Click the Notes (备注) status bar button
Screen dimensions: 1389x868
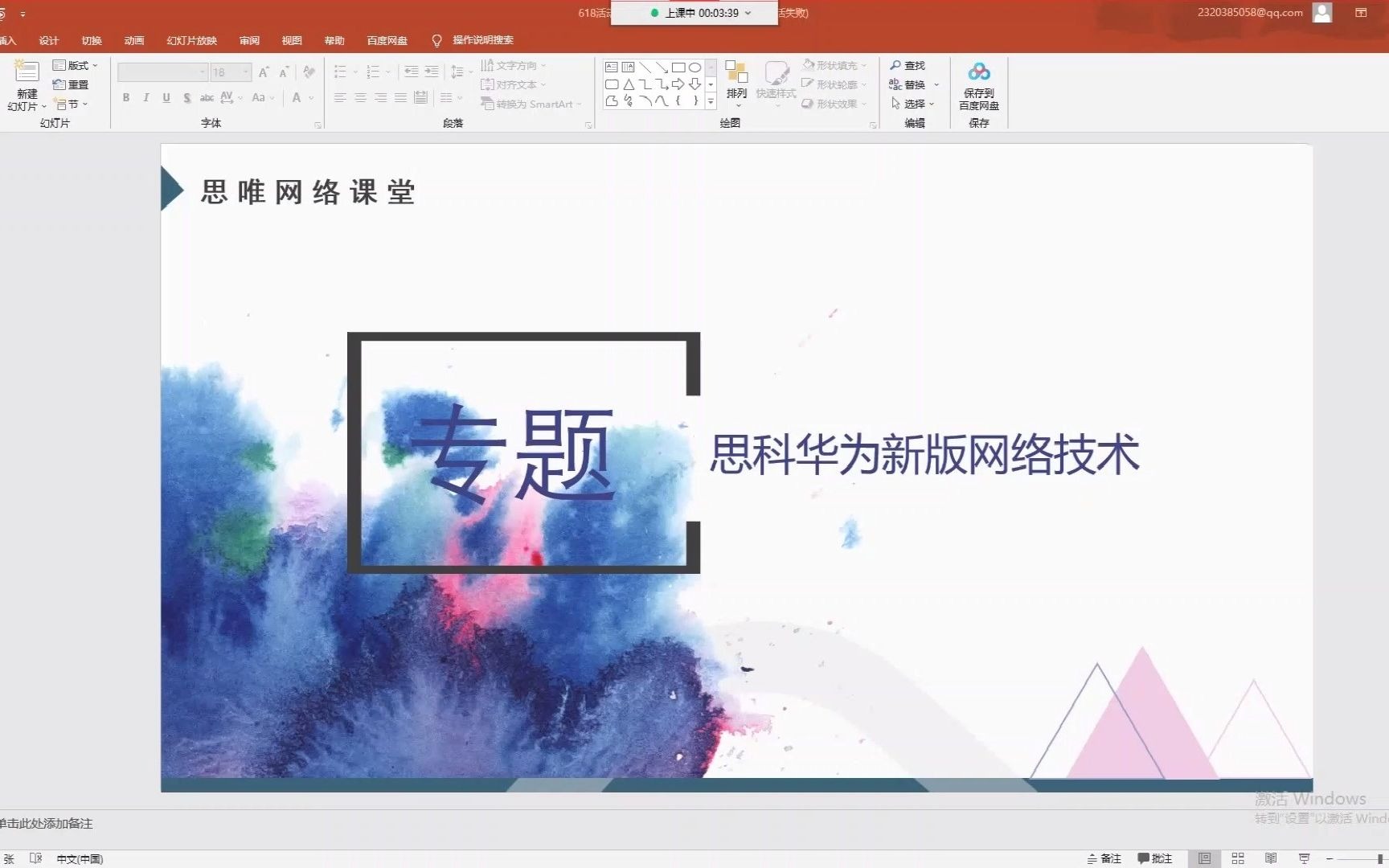[1104, 858]
